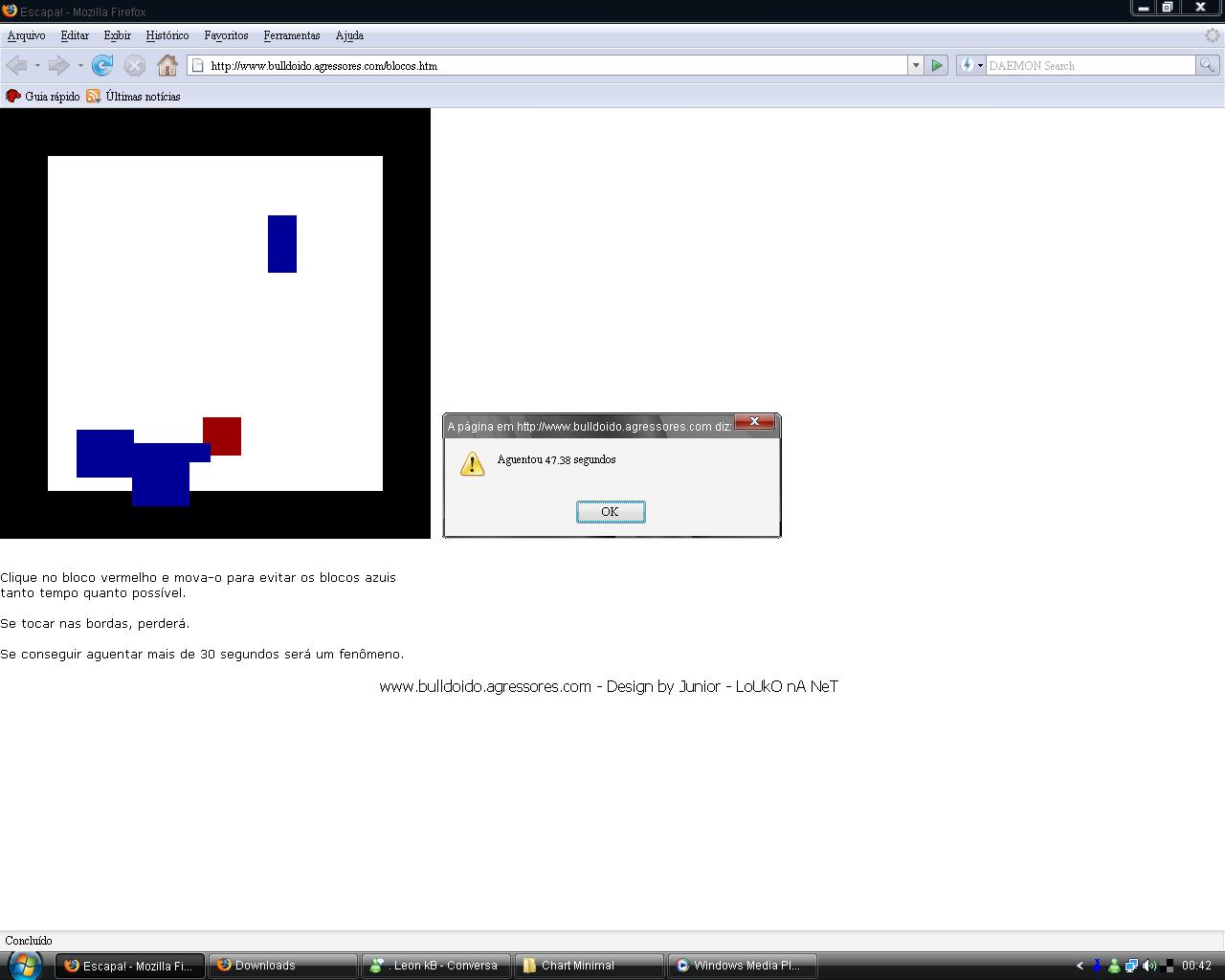Open the Arquivo menu
The height and width of the screenshot is (980, 1225).
[x=26, y=35]
